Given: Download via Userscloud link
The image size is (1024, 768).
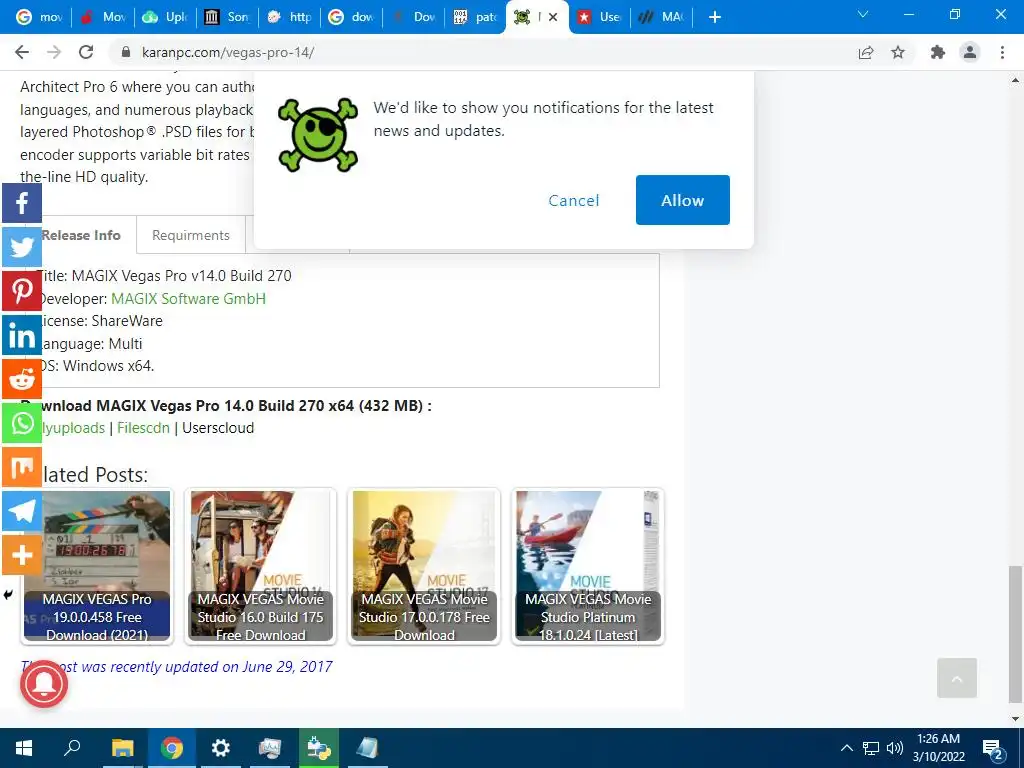Looking at the screenshot, I should click(218, 428).
